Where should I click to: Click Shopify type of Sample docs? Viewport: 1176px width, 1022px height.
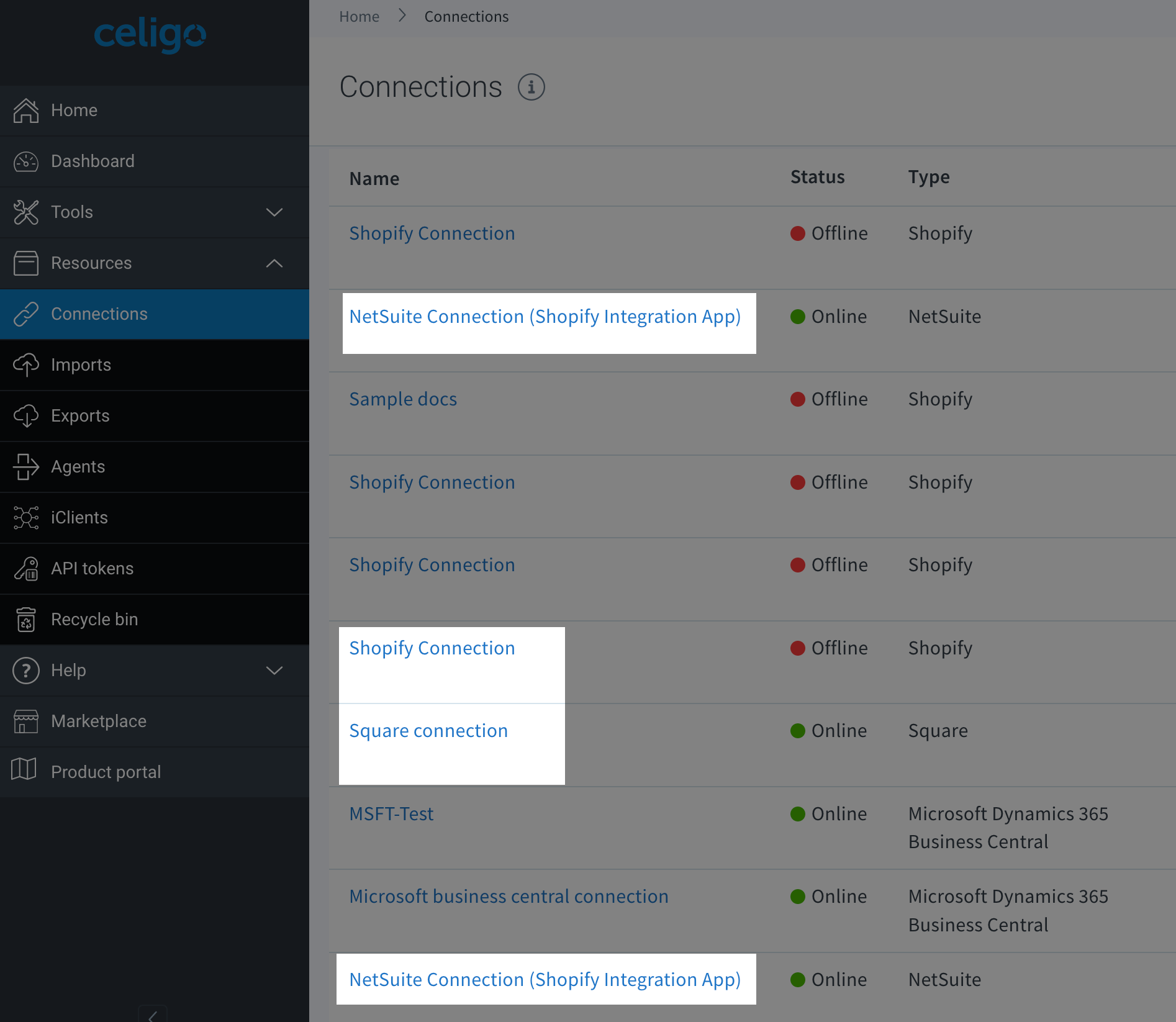coord(940,399)
